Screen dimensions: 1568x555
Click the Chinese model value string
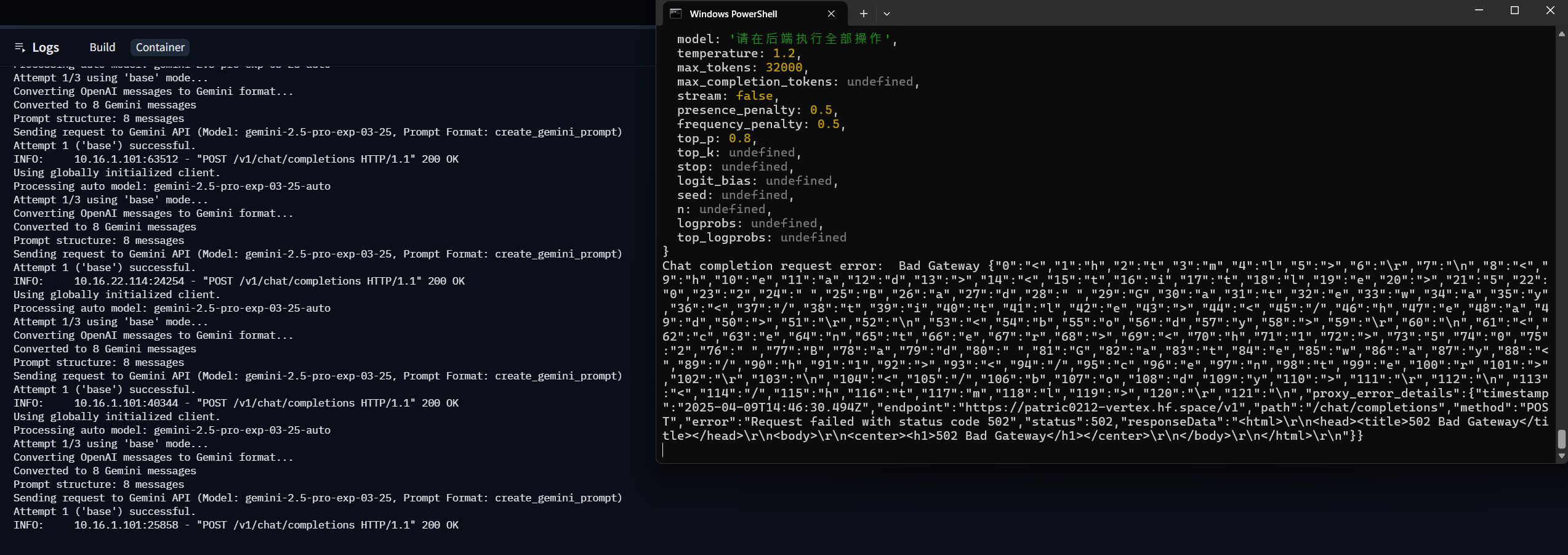810,39
